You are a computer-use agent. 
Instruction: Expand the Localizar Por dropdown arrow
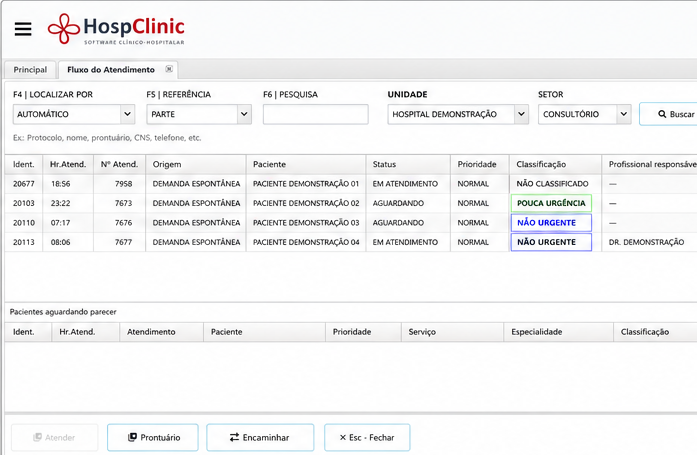tap(127, 114)
